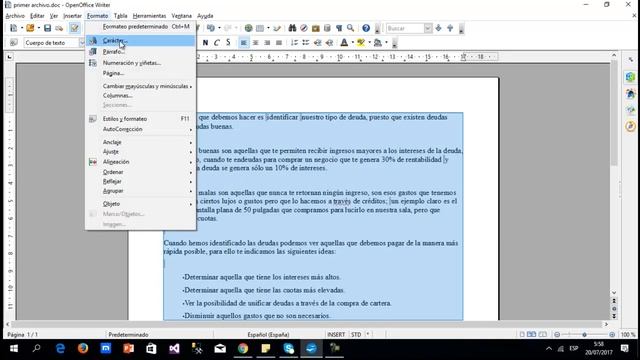
Task: Open the Data Sources icon
Action: (327, 28)
